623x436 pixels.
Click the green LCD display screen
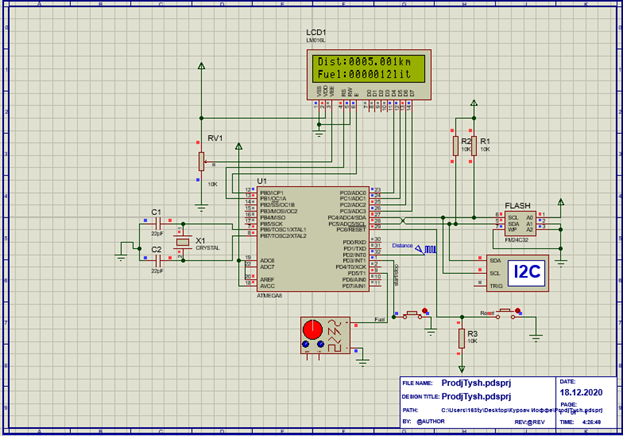[x=368, y=68]
